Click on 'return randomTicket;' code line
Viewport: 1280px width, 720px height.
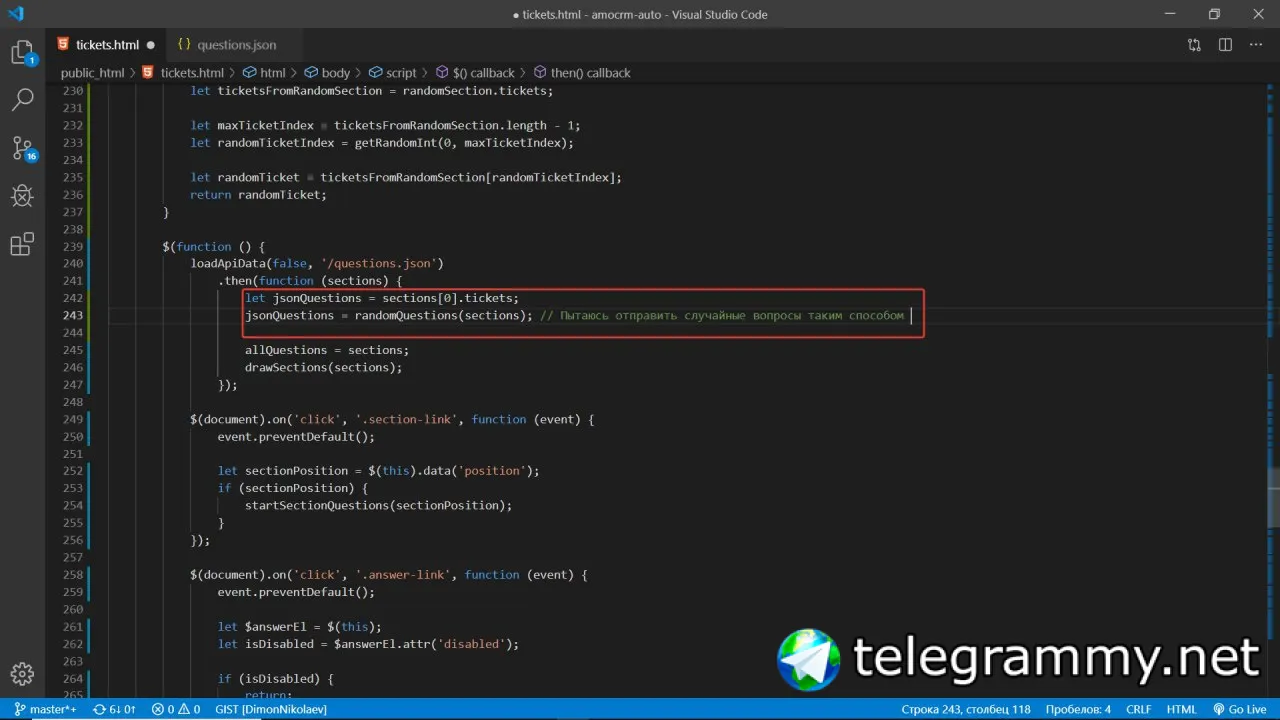[x=258, y=194]
